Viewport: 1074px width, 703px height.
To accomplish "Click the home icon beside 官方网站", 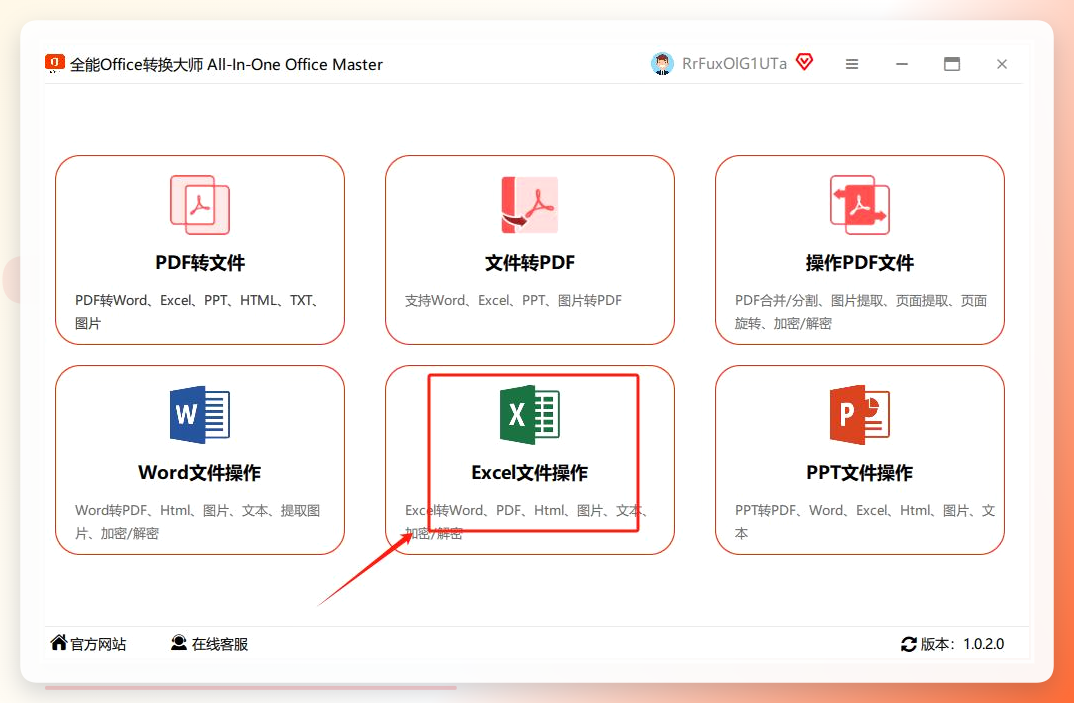I will click(59, 643).
